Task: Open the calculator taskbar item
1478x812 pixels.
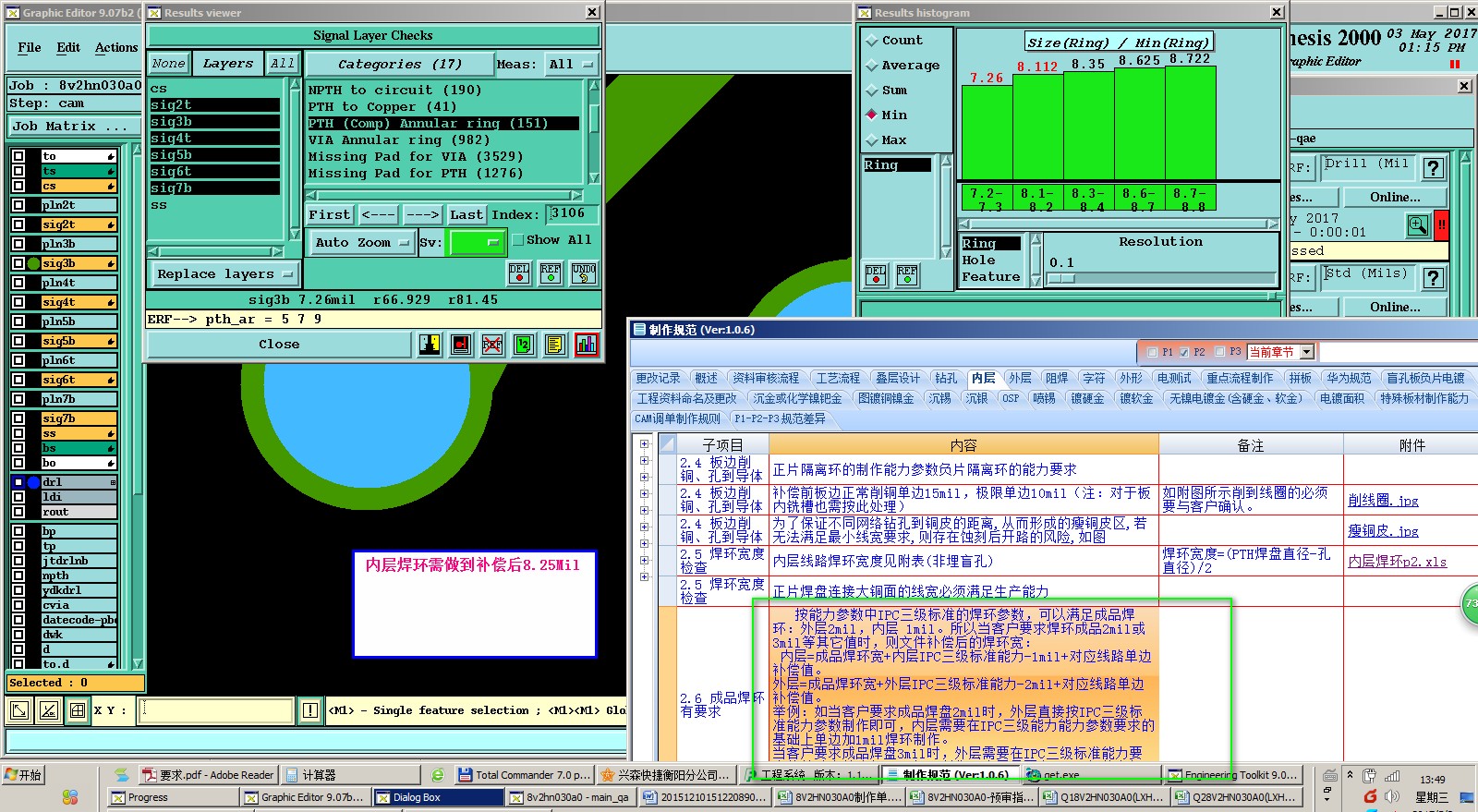Action: coord(350,775)
